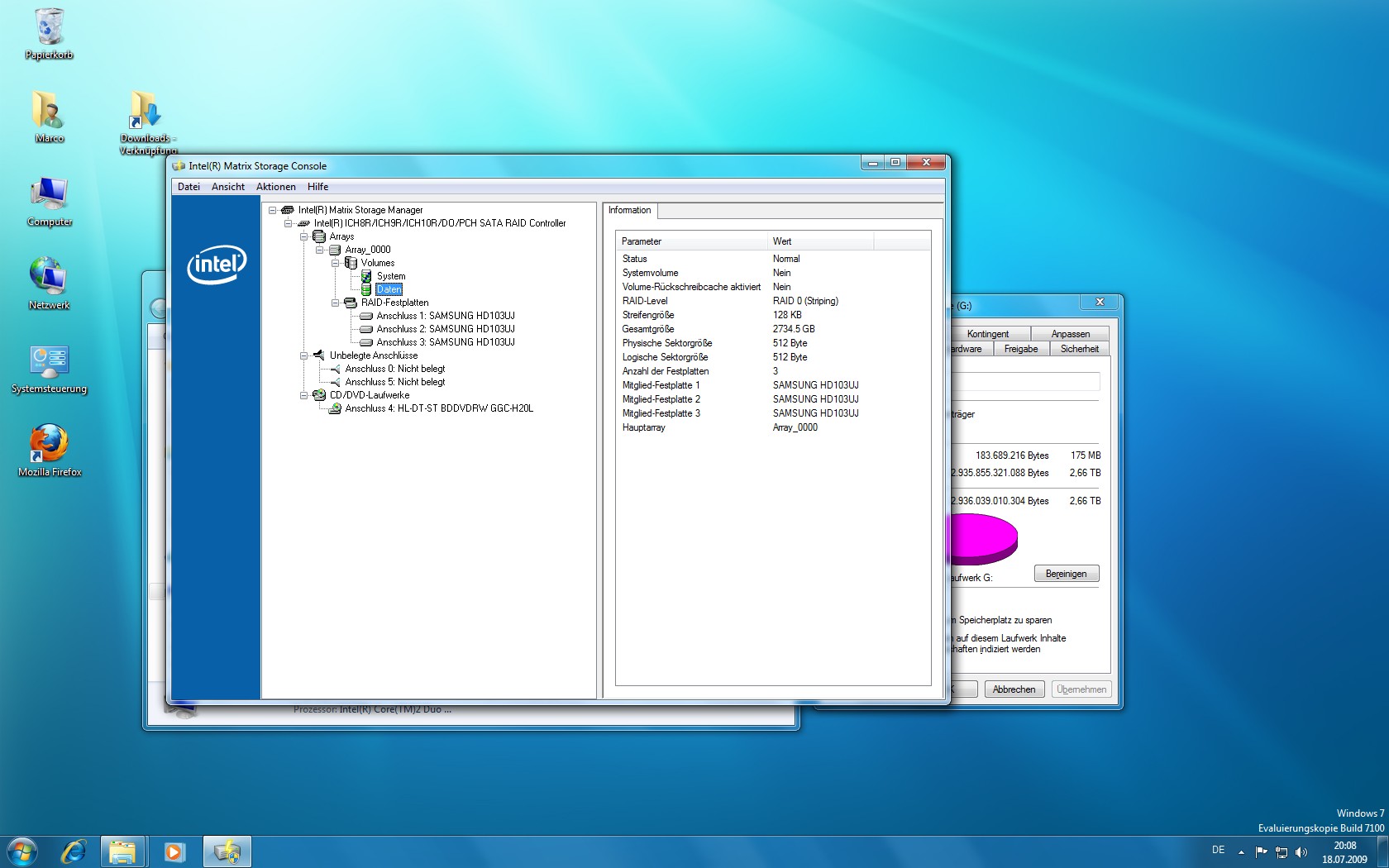Select 'Anschluss 5: Nicht belegt' in the tree
This screenshot has height=868, width=1389.
click(x=395, y=382)
